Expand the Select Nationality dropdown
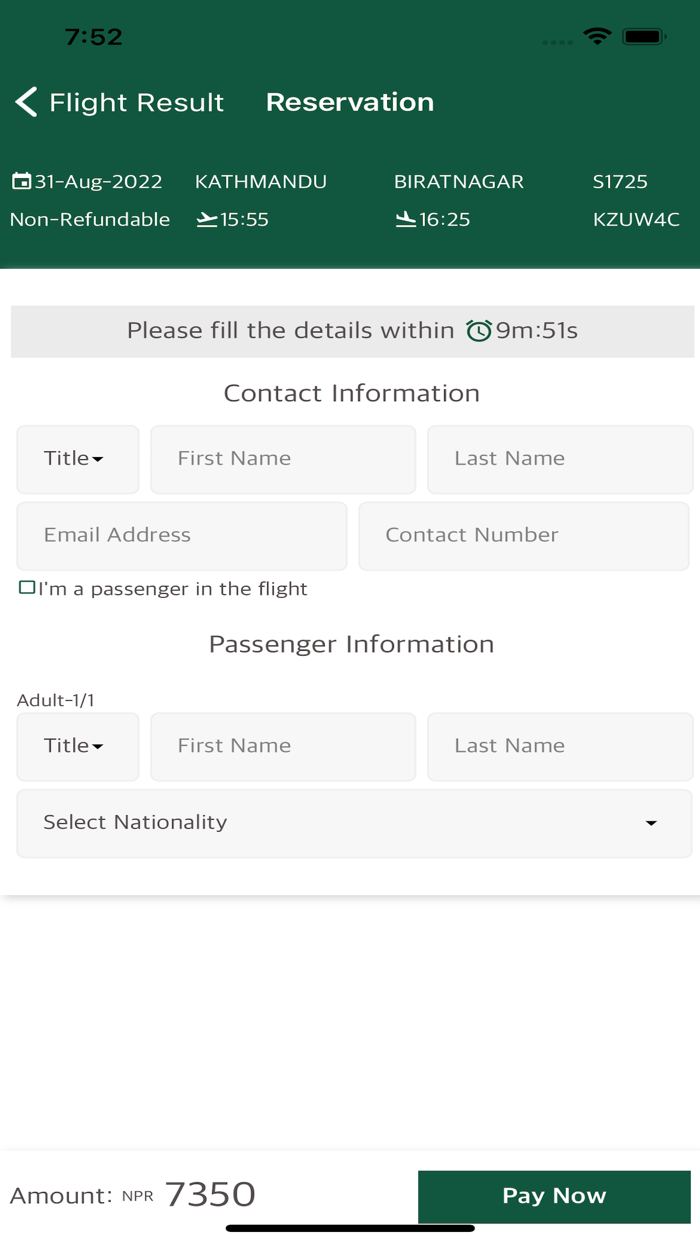Screen dimensions: 700x1244 click(354, 823)
